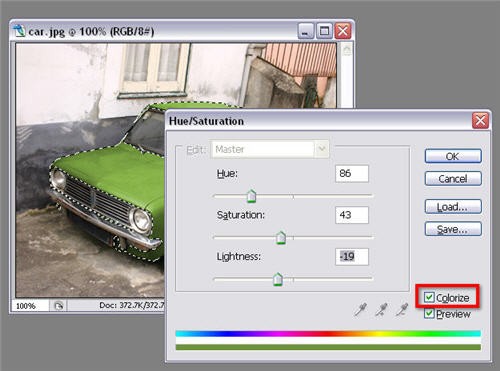The width and height of the screenshot is (500, 371).
Task: Click the Hue/Saturation dialog title text
Action: tap(206, 121)
